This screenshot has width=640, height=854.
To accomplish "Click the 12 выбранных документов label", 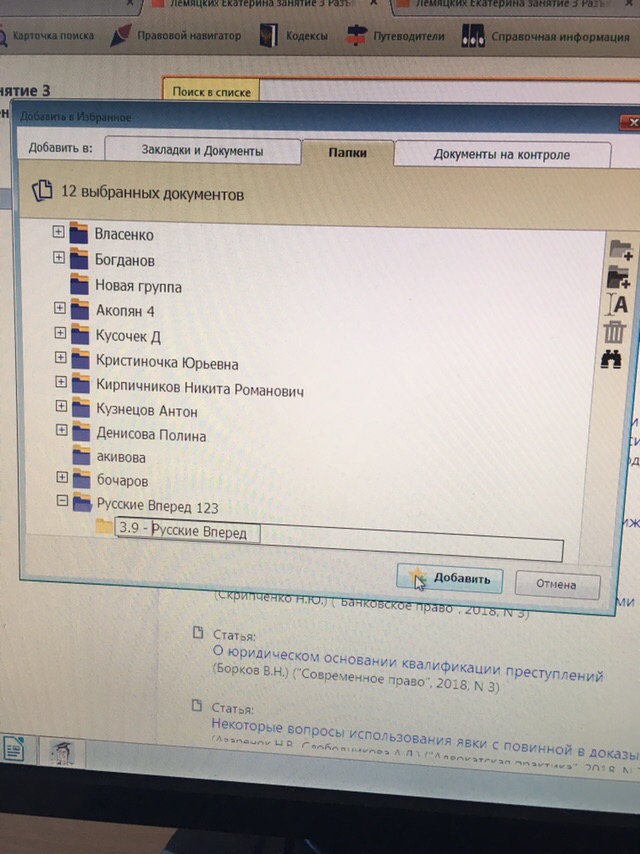I will tap(153, 193).
